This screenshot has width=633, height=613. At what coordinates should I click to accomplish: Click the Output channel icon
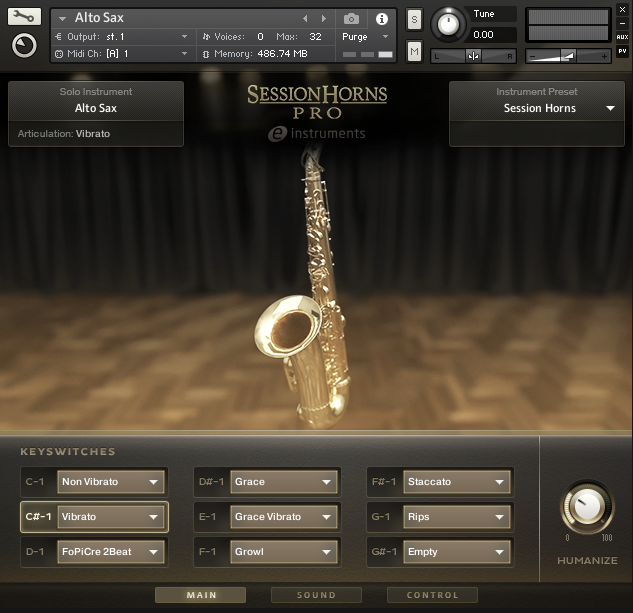[59, 37]
